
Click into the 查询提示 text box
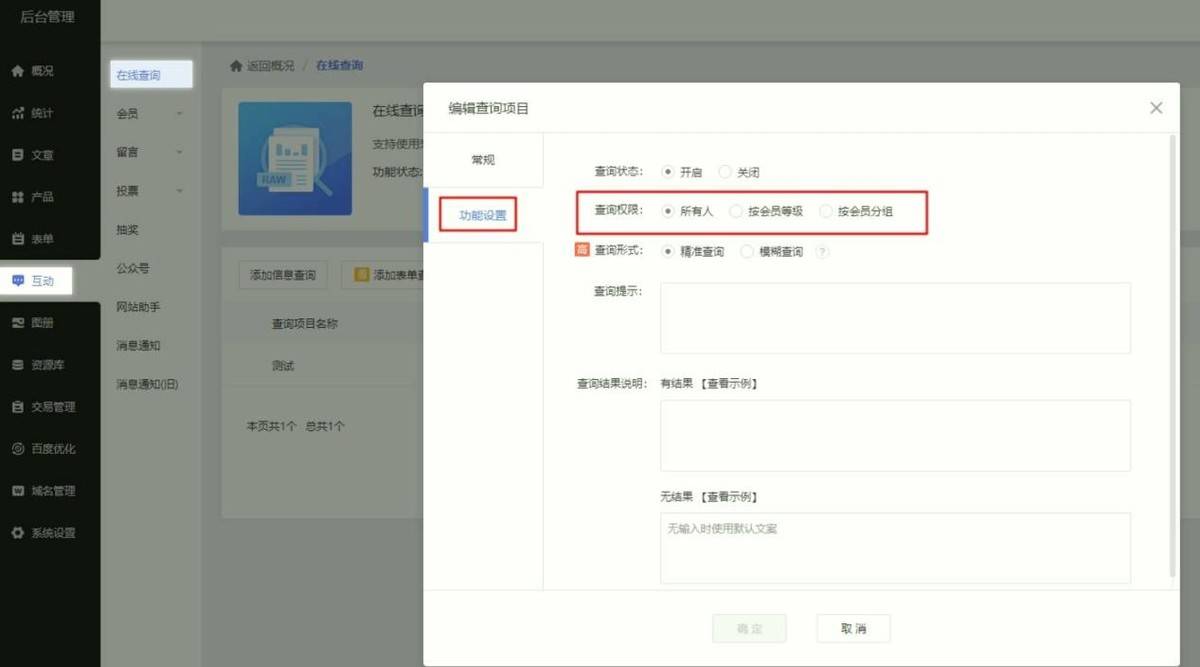coord(895,318)
